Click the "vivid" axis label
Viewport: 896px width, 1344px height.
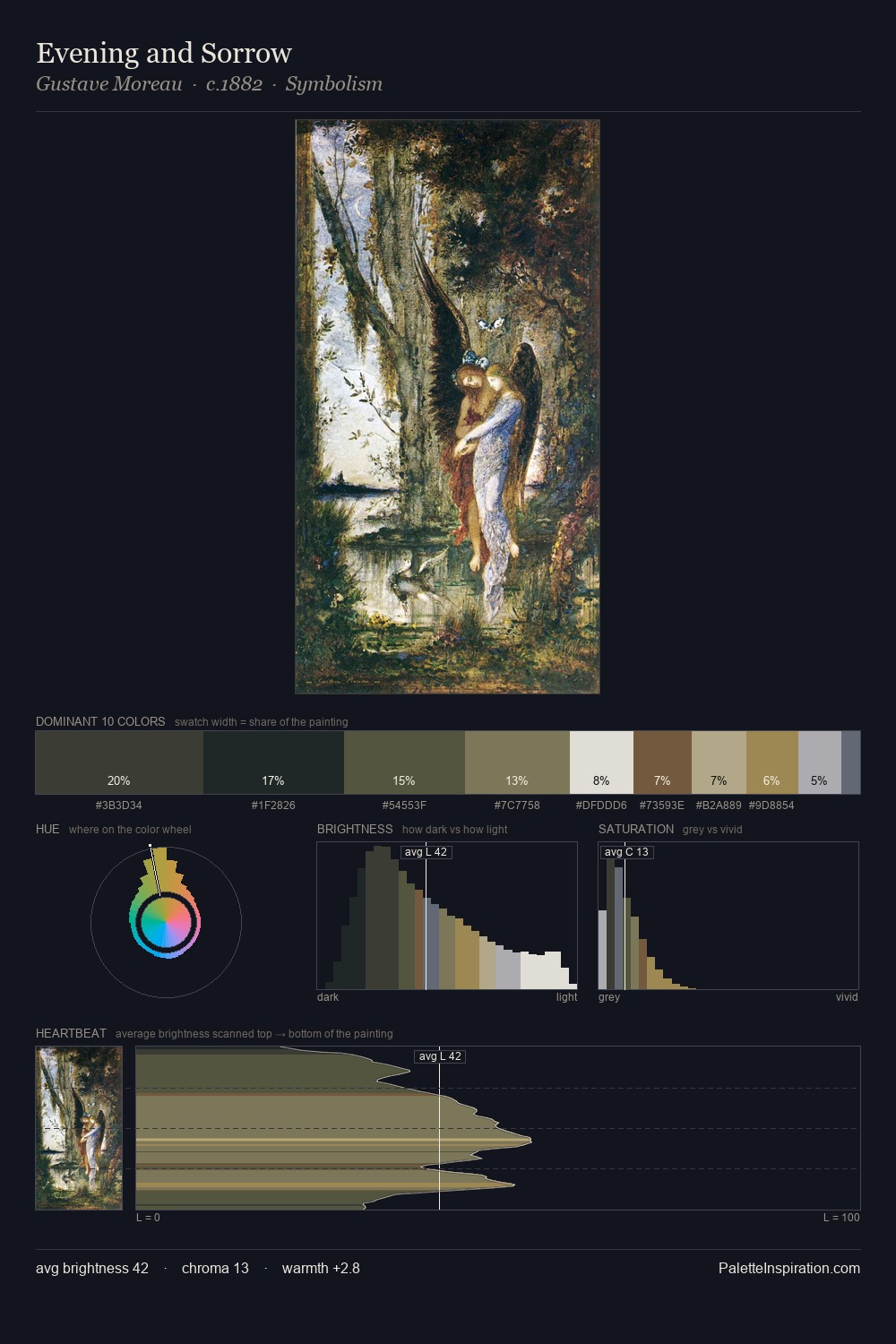[x=847, y=997]
